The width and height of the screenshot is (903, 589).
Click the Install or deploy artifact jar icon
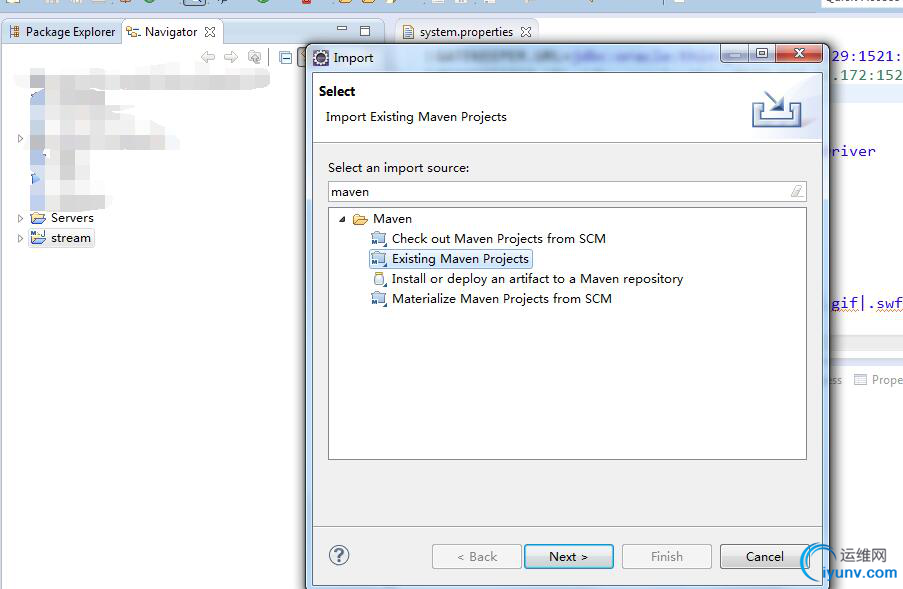click(x=379, y=279)
